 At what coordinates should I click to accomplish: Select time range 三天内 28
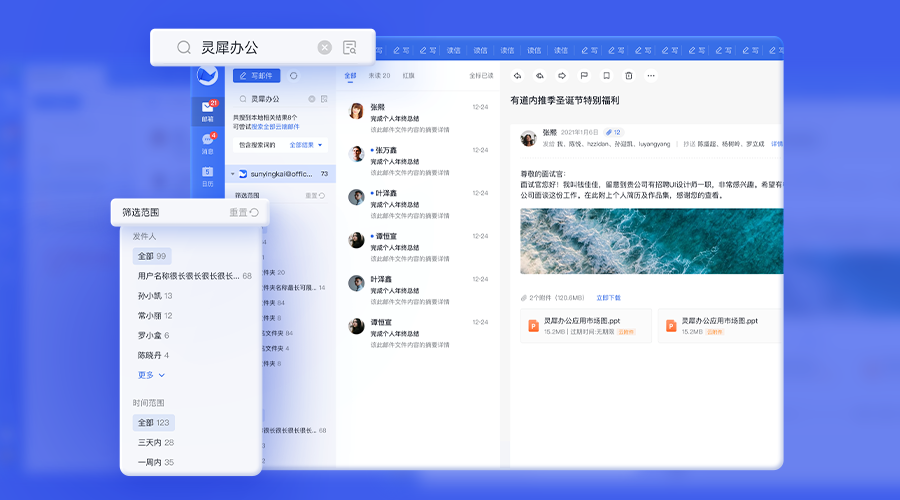(156, 443)
